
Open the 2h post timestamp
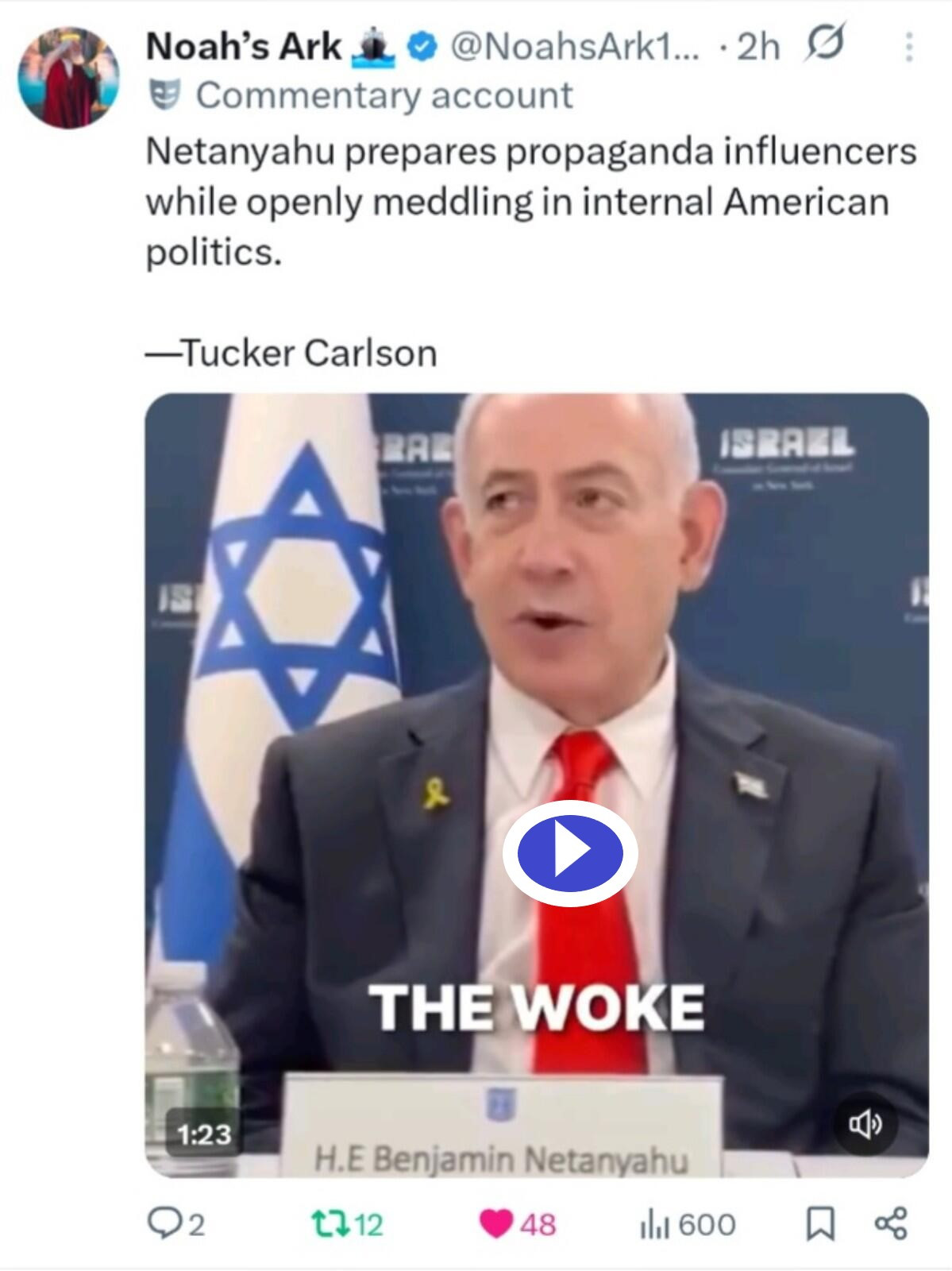(759, 47)
